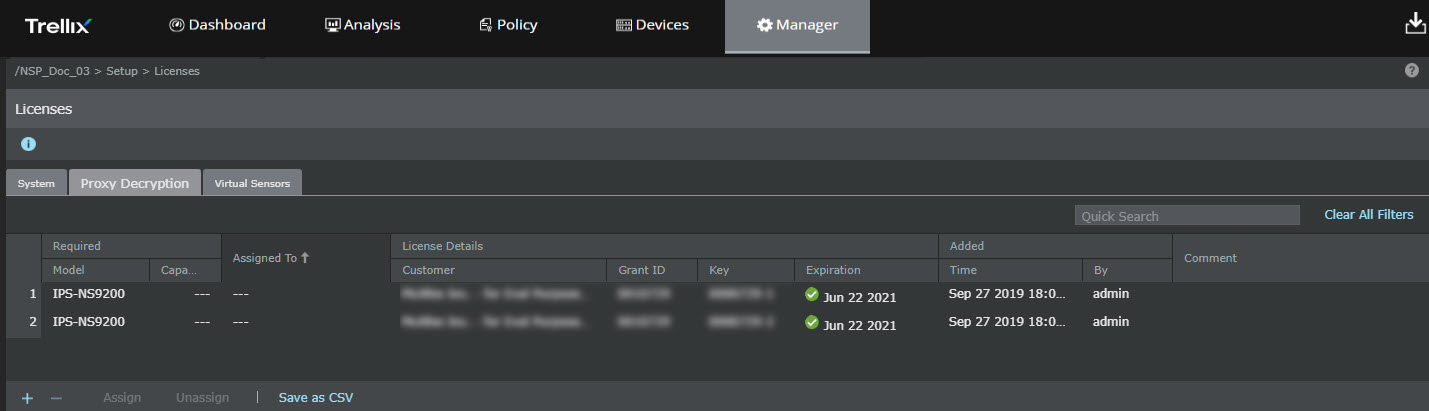The height and width of the screenshot is (411, 1429).
Task: Click the blue information icon
Action: pyautogui.click(x=28, y=144)
